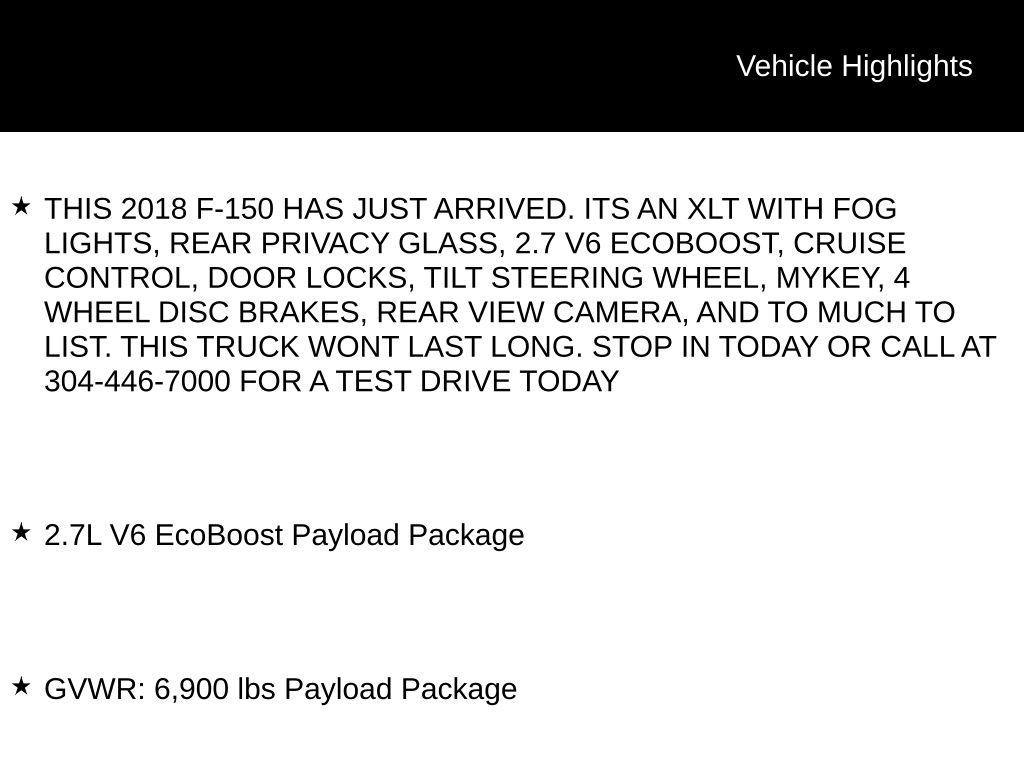This screenshot has height=768, width=1024.
Task: Select the 2.7L V6 EcoBoost Payload Package line
Action: click(x=284, y=535)
